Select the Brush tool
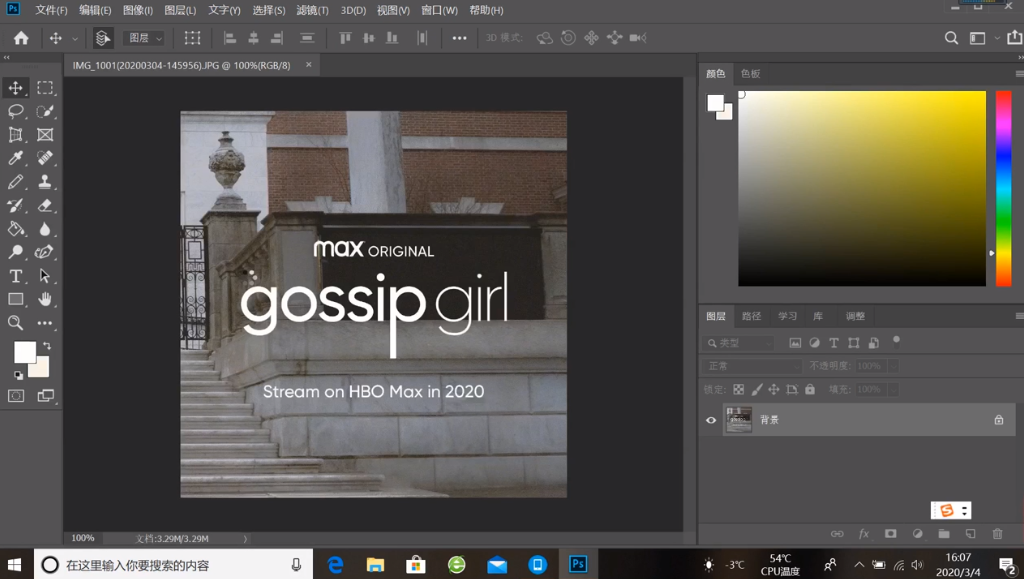This screenshot has width=1024, height=579. click(16, 181)
